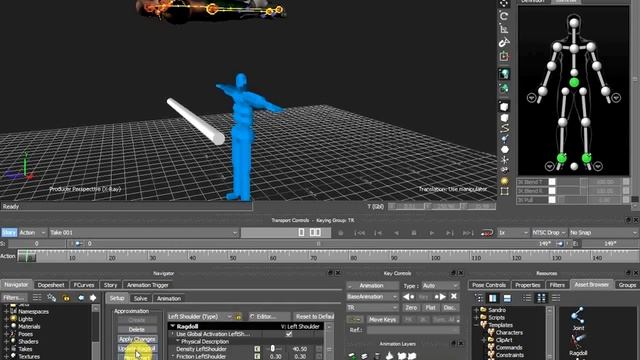Open the BaseAnimation layer dropdown
Viewport: 640px width, 360px height.
click(372, 297)
